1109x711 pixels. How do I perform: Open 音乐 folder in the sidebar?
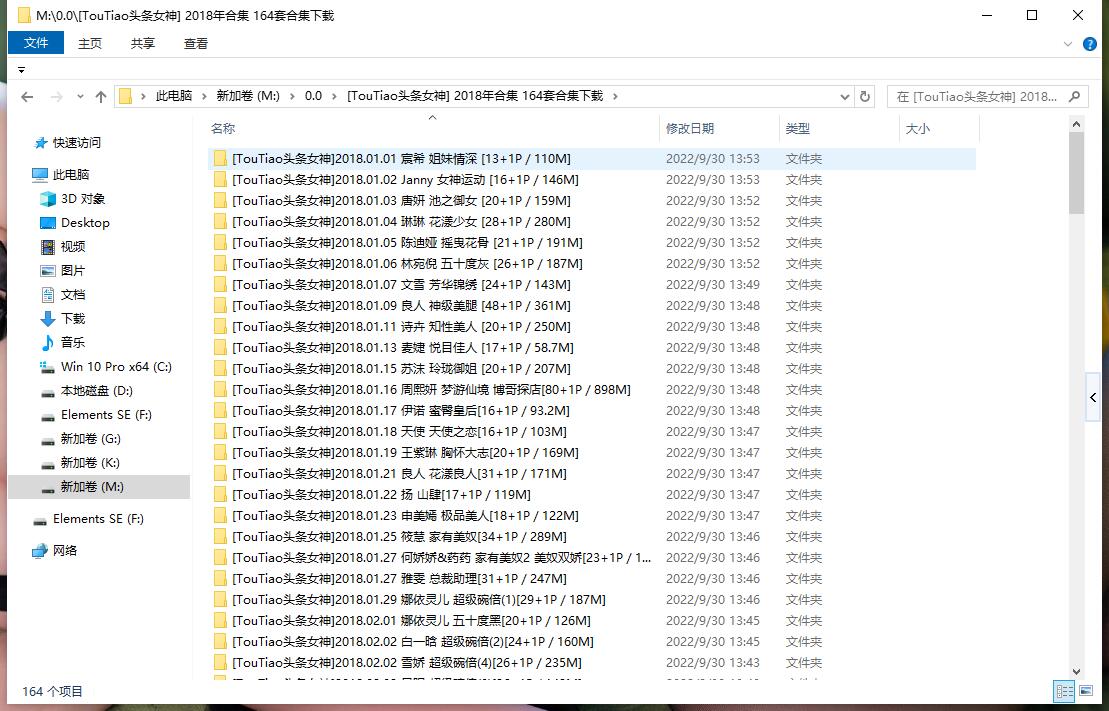tap(73, 343)
